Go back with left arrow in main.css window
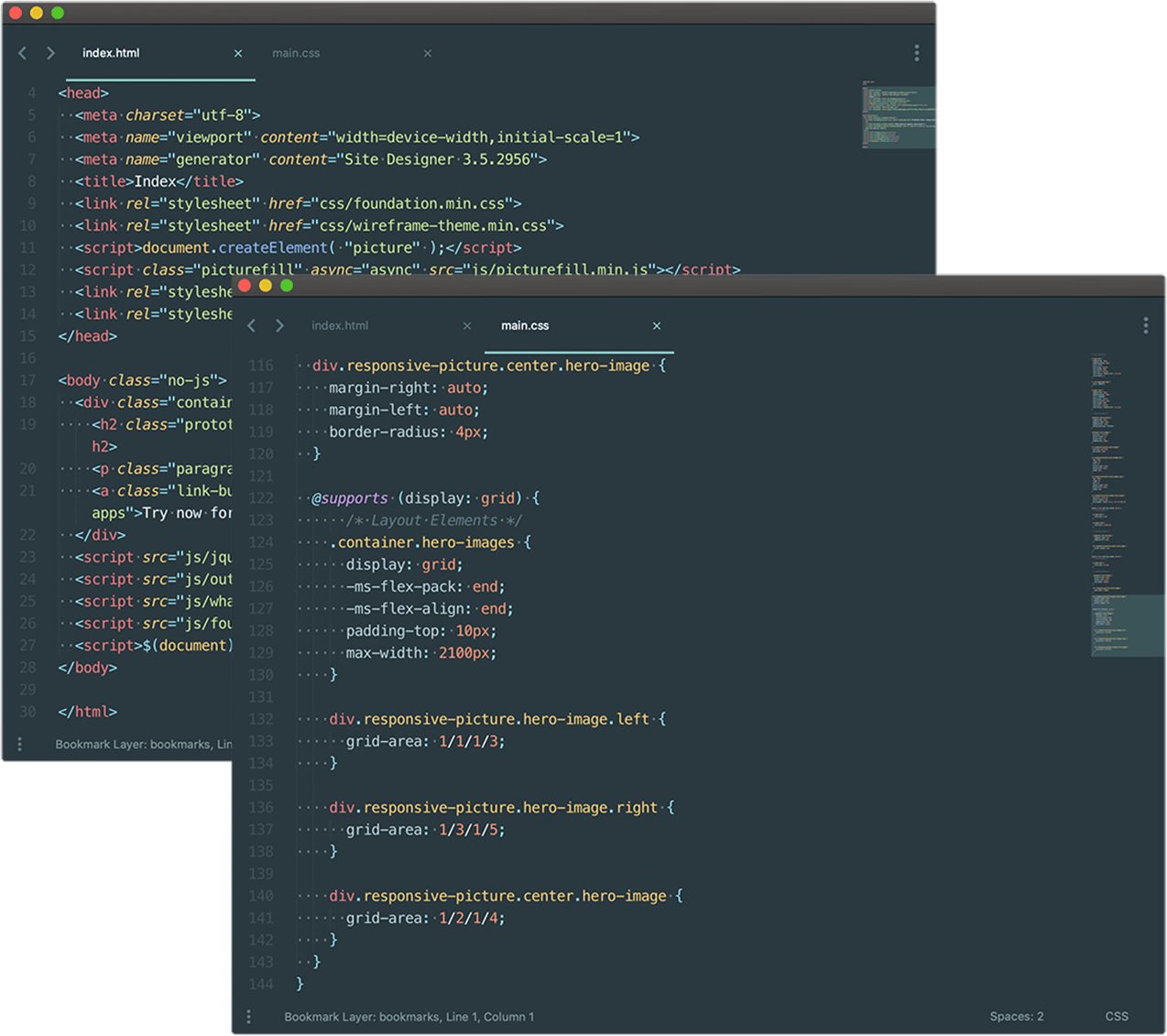1167x1036 pixels. [252, 325]
